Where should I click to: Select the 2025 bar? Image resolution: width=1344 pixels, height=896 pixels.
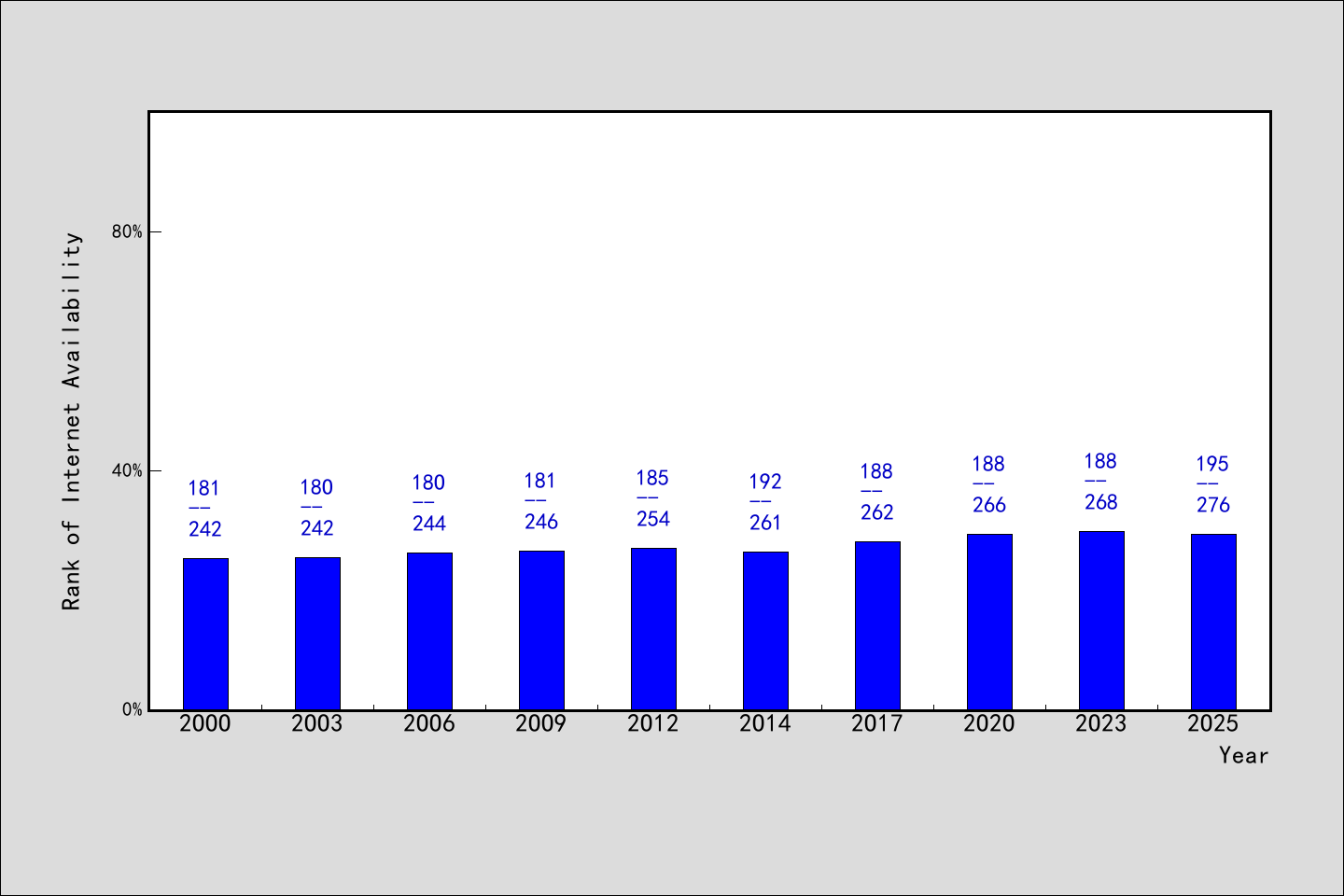click(x=1213, y=622)
